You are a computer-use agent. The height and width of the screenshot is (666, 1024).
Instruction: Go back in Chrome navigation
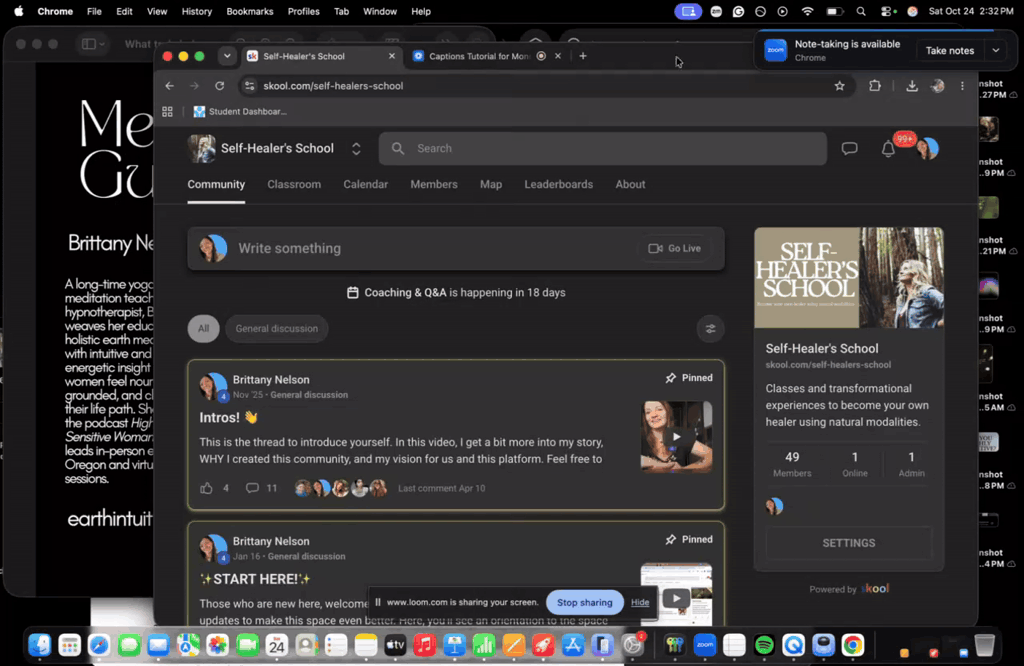pyautogui.click(x=170, y=86)
